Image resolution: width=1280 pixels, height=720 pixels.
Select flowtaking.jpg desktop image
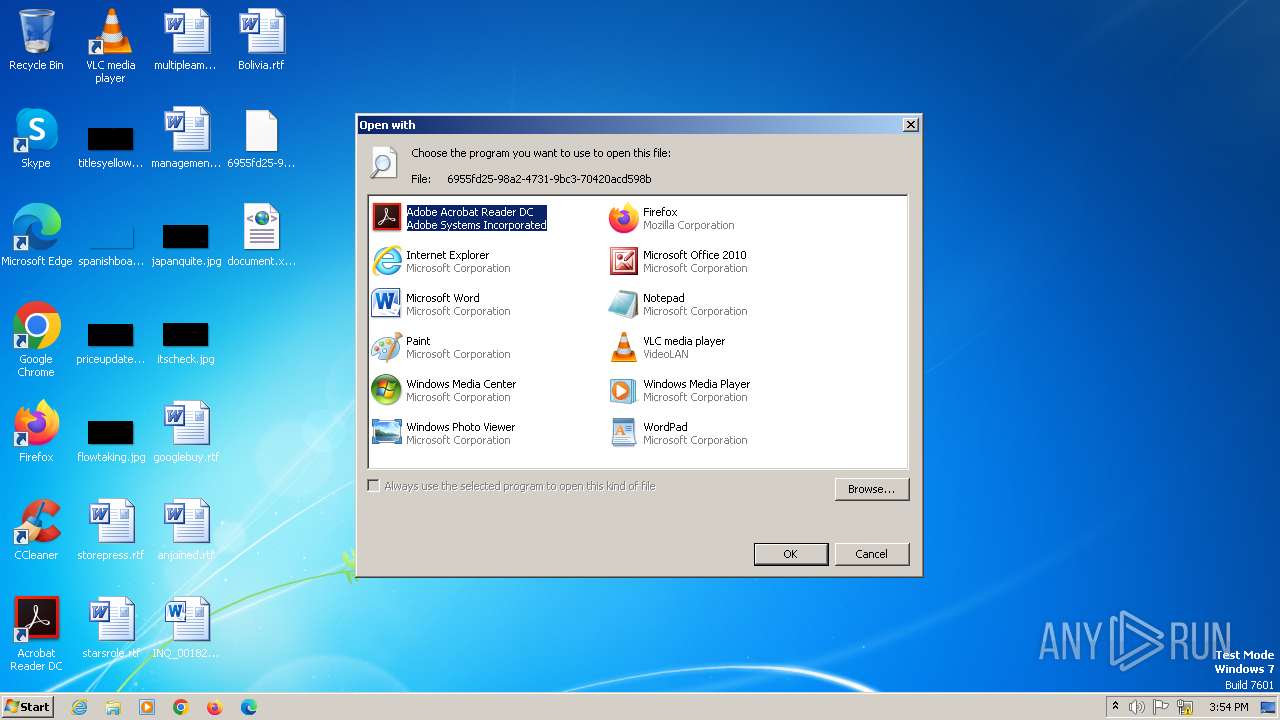110,440
